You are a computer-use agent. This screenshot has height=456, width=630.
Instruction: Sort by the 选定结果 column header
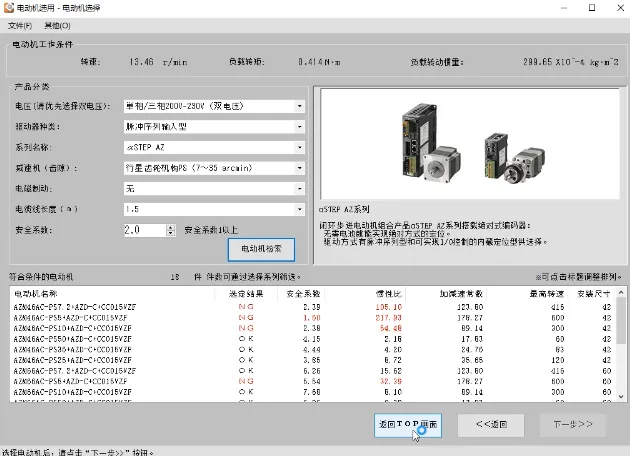pyautogui.click(x=246, y=294)
